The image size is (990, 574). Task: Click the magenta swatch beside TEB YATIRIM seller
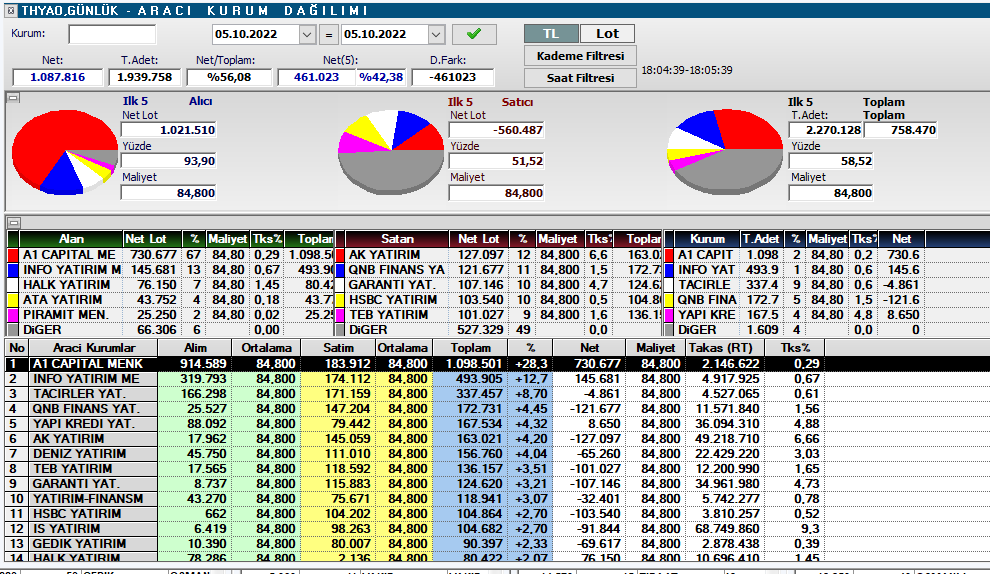340,314
